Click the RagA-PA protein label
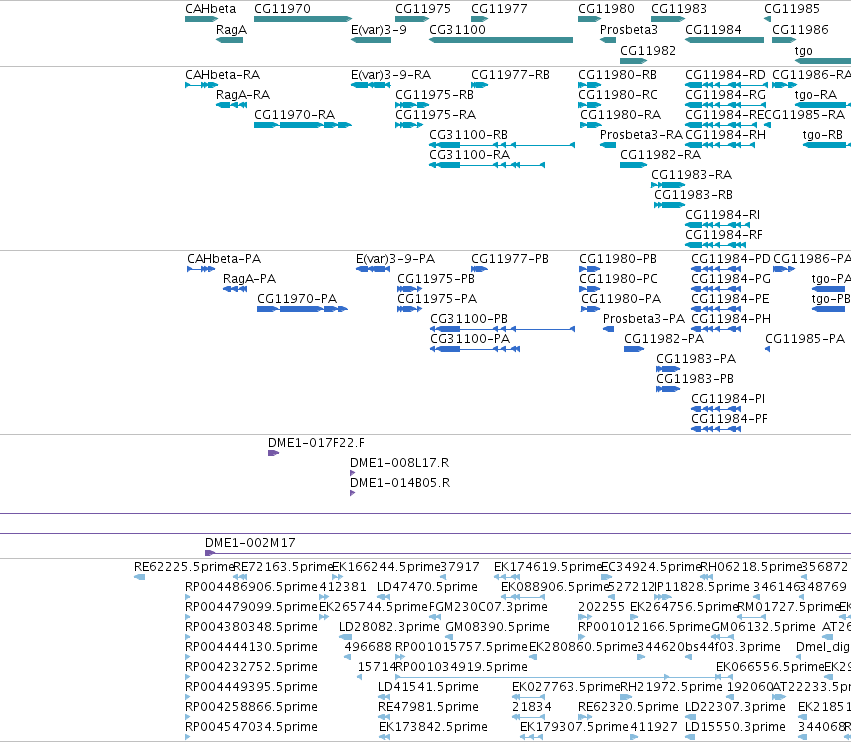The image size is (851, 742). pos(249,278)
